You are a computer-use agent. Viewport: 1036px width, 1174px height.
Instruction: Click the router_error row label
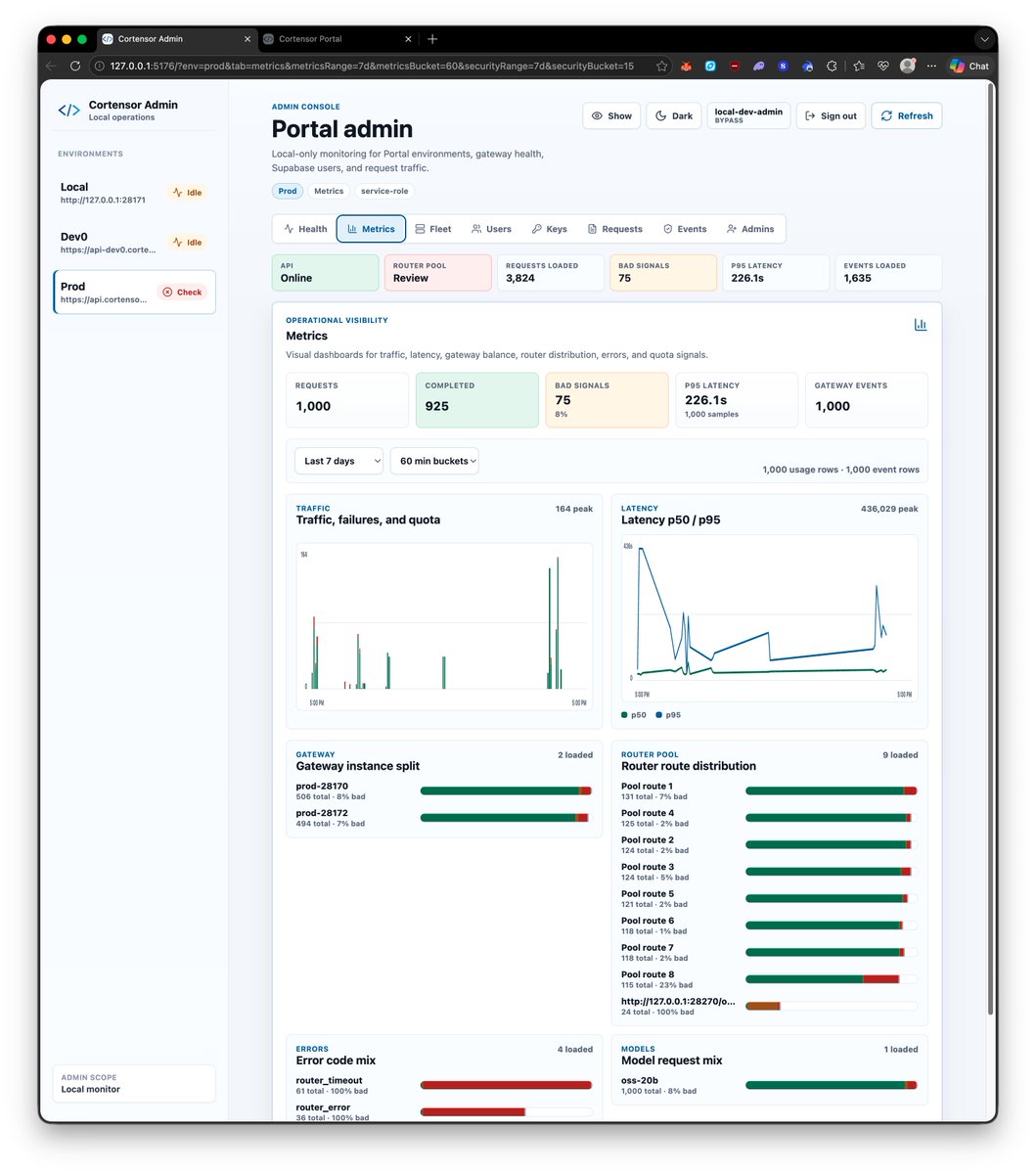(323, 1107)
